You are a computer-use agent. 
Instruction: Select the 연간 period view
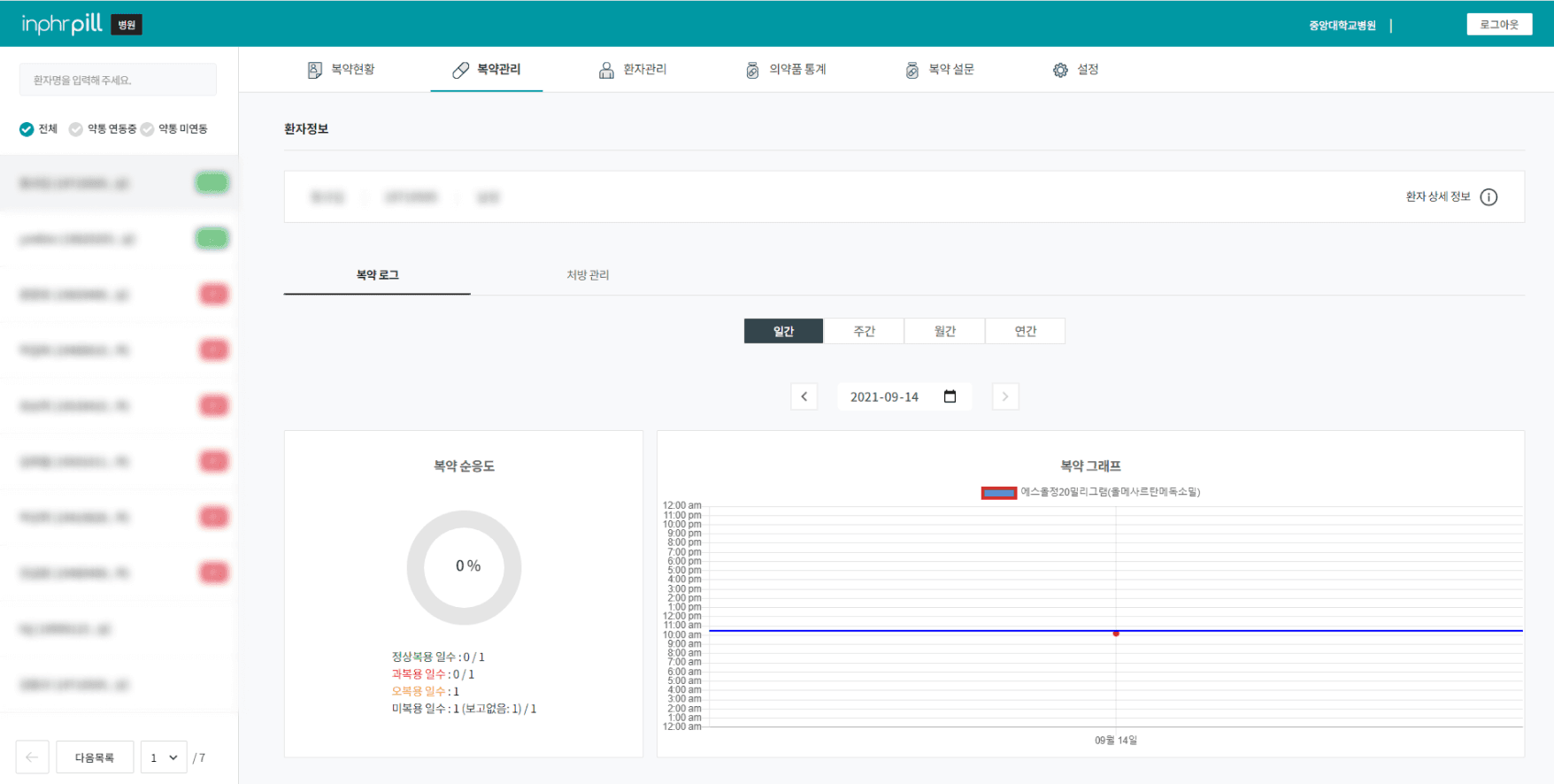1025,331
